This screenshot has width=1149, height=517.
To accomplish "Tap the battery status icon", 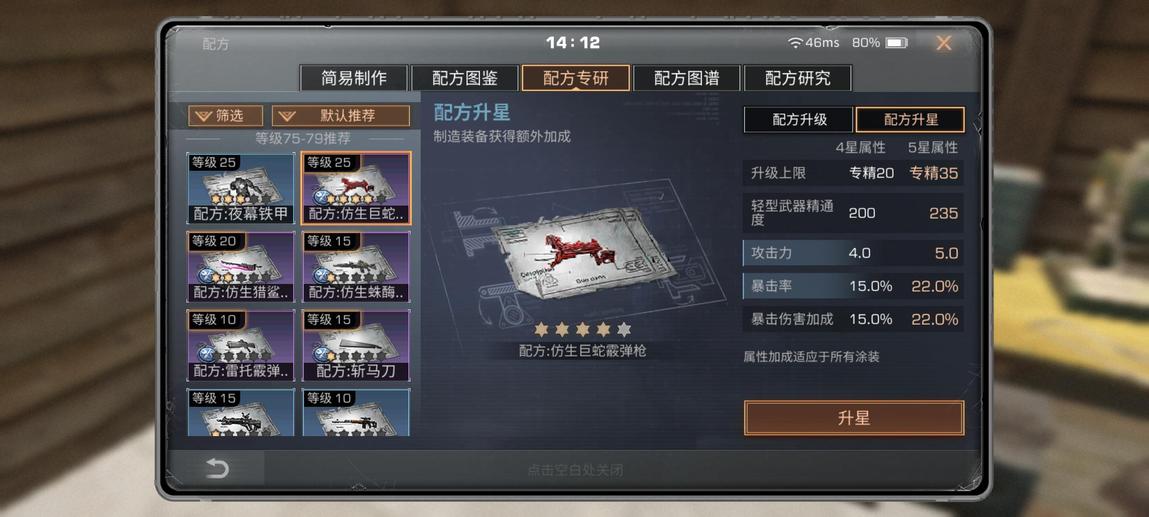I will point(896,43).
